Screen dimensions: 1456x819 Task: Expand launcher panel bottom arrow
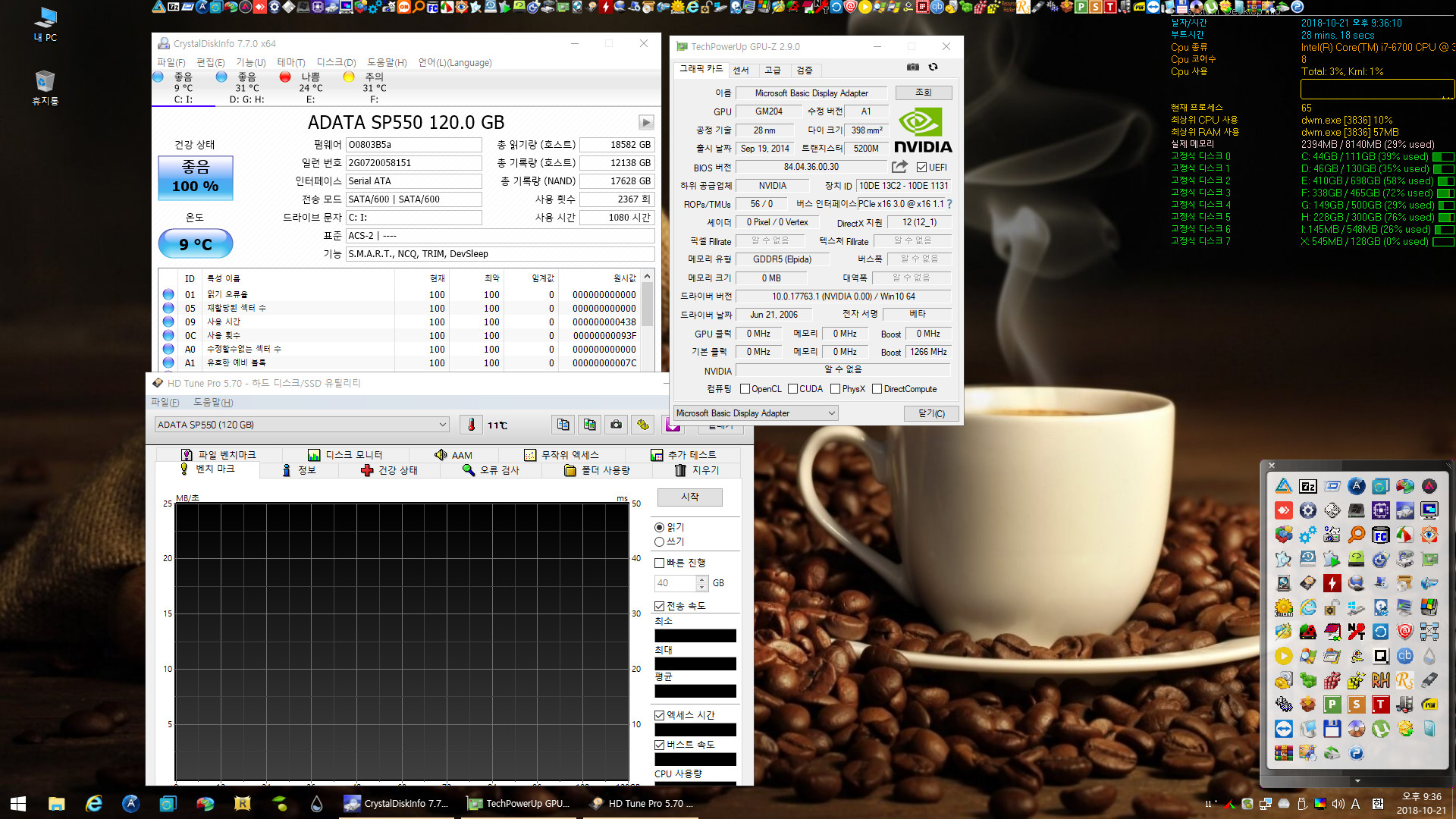tap(1357, 780)
